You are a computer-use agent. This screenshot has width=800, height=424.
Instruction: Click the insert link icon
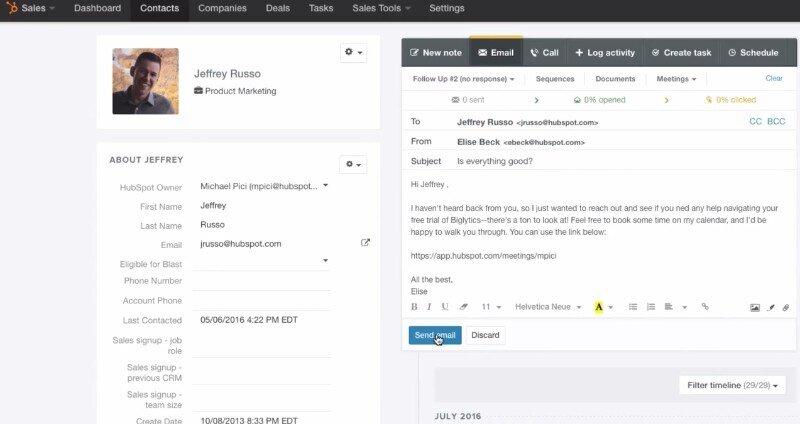(x=705, y=307)
